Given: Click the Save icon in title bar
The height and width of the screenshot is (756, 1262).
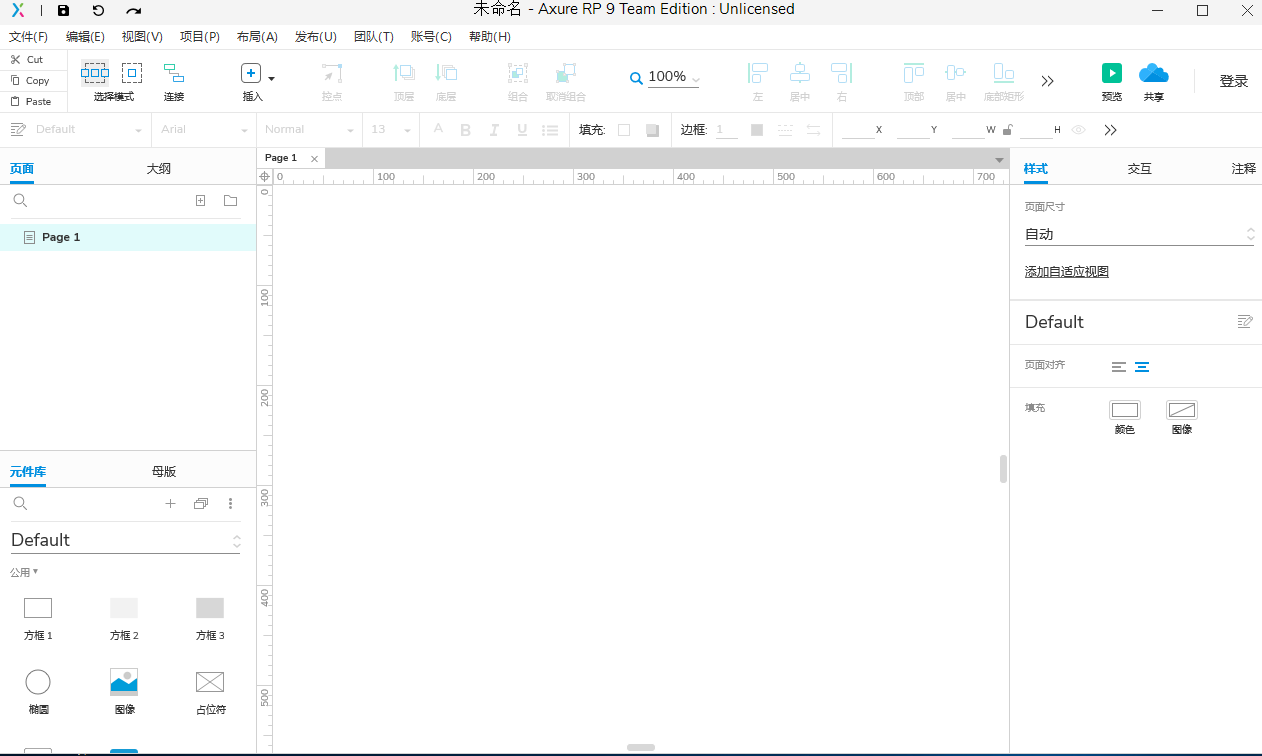Looking at the screenshot, I should tap(64, 10).
